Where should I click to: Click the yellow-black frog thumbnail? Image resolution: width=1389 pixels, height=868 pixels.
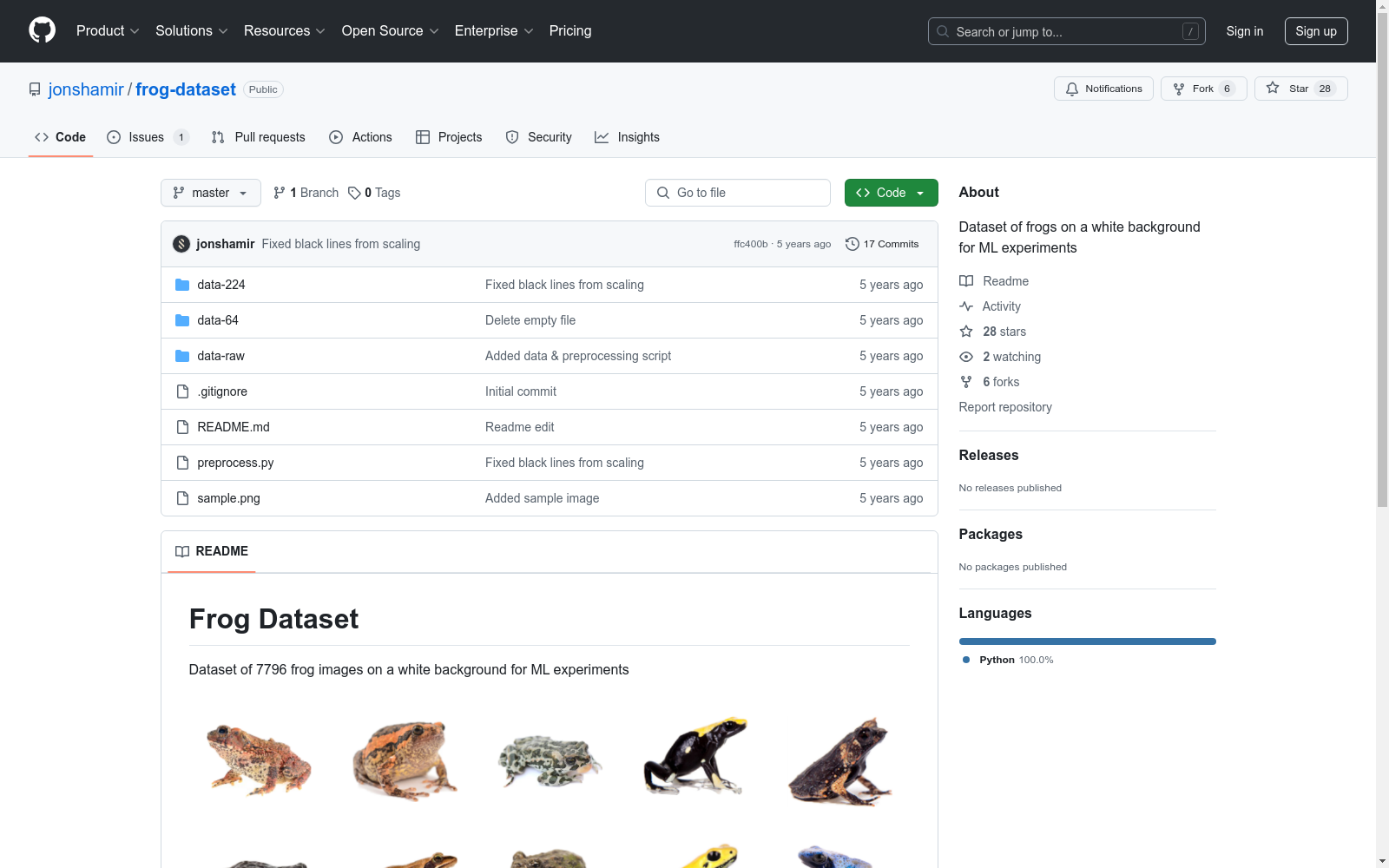coord(694,755)
